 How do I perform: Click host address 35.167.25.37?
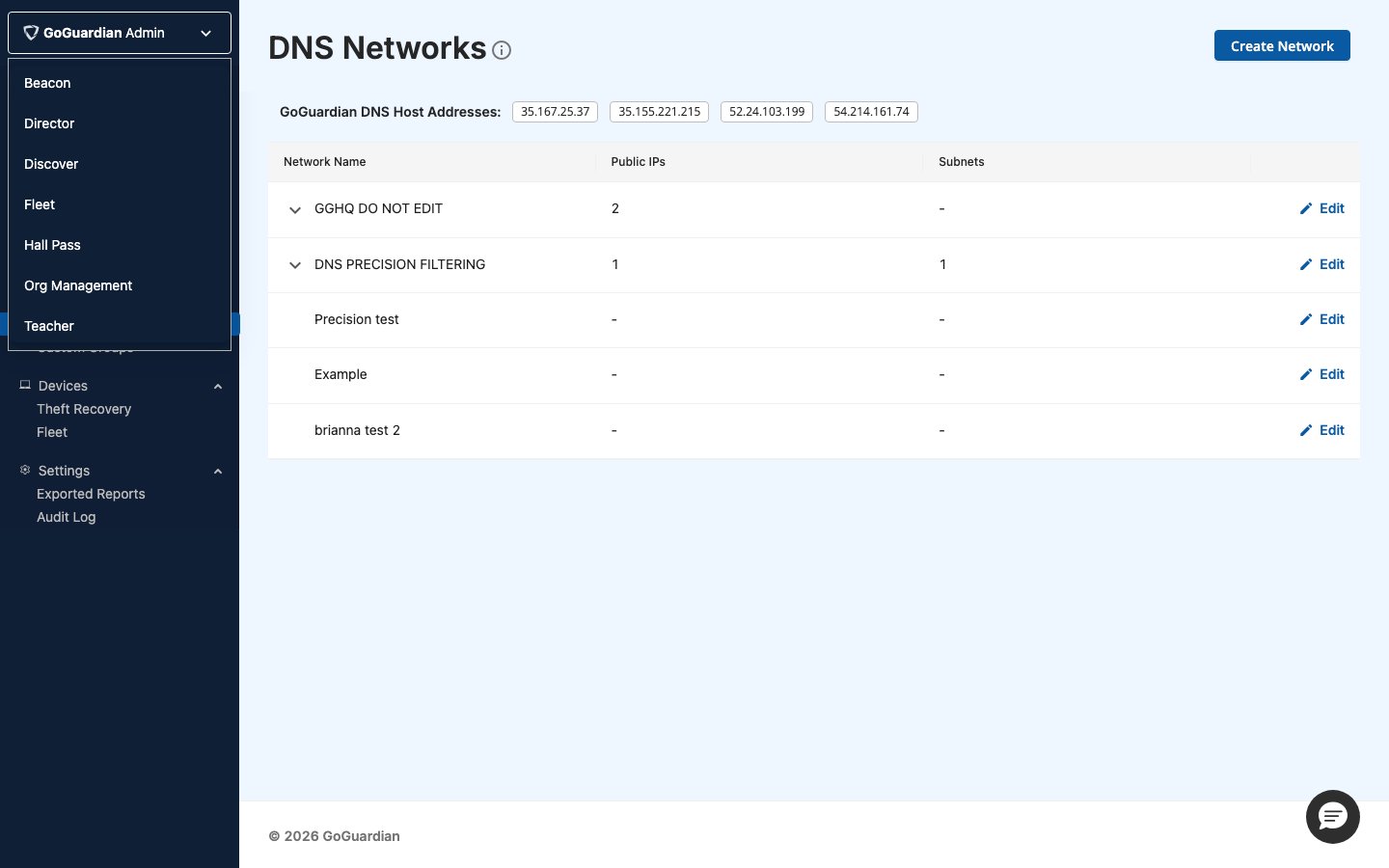555,112
